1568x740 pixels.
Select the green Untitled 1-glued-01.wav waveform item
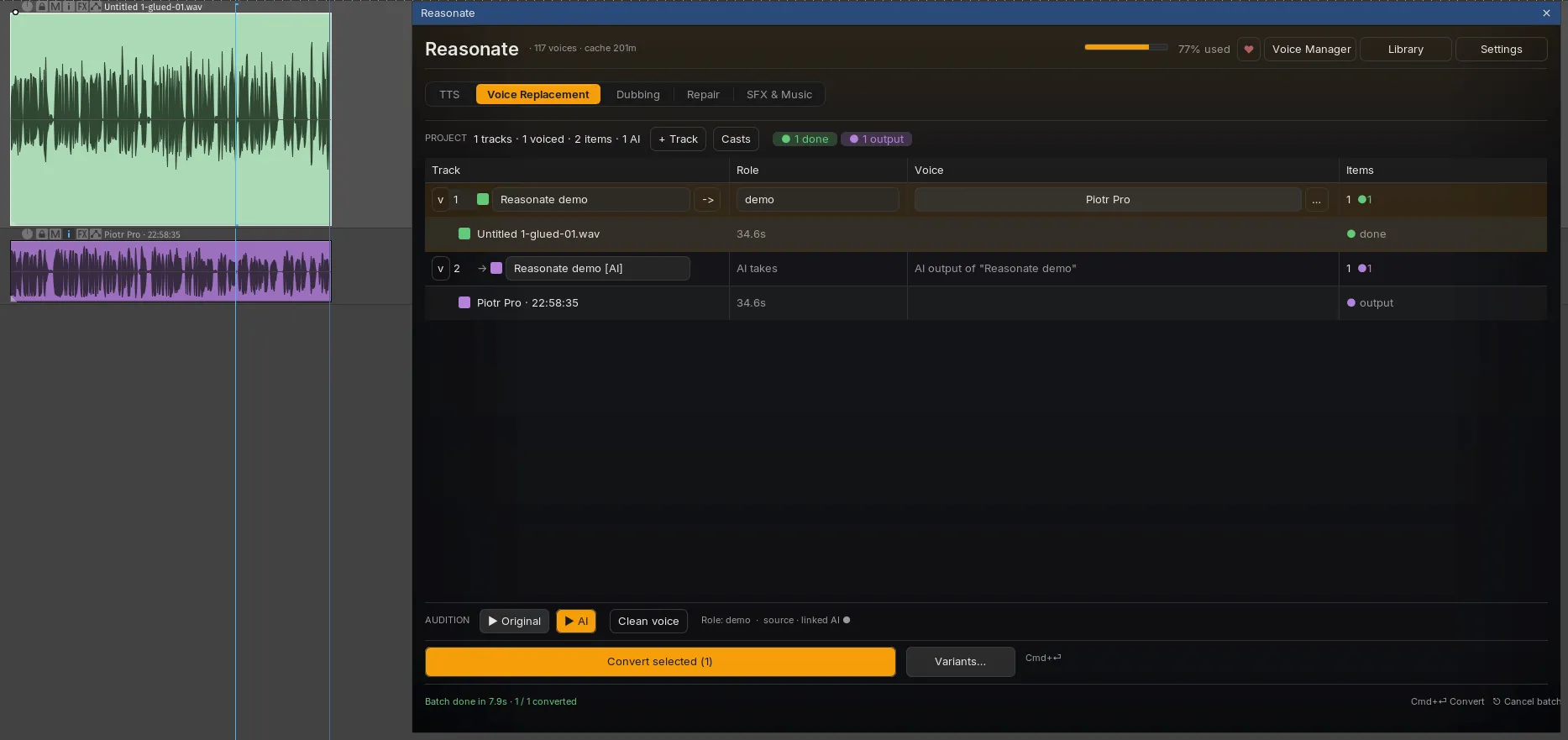[170, 119]
